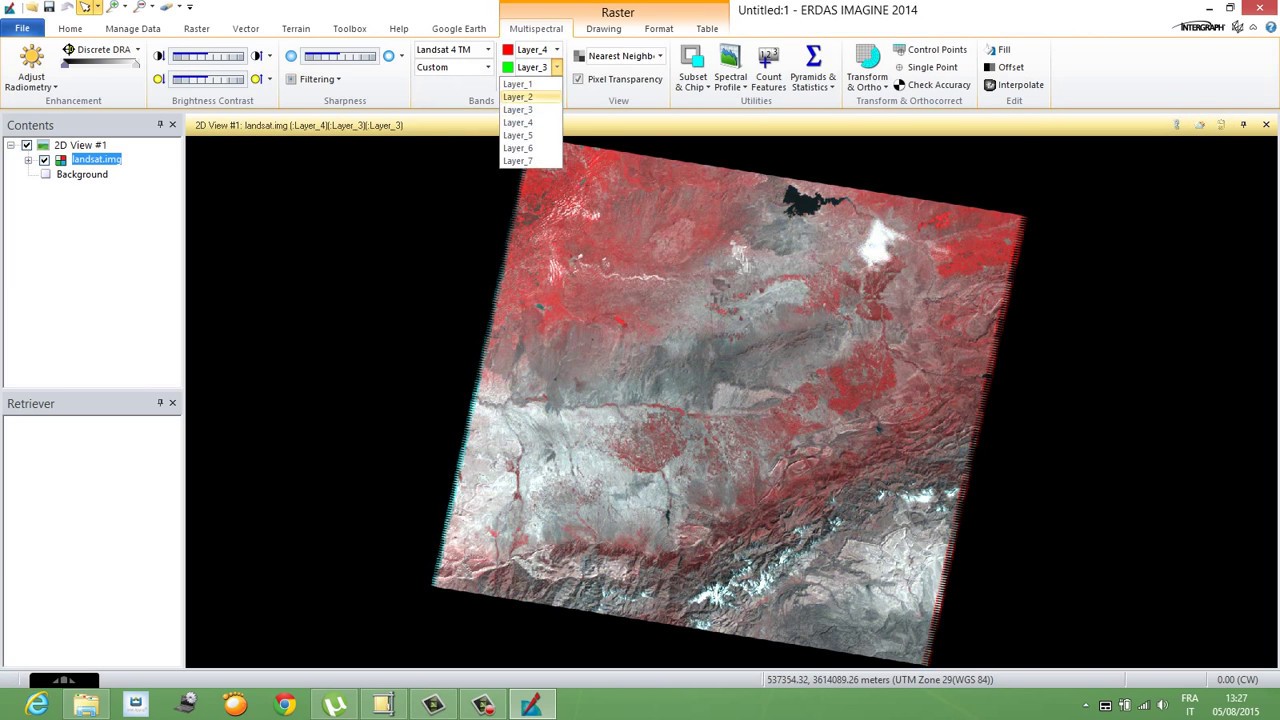Expand the landsat.img tree node
Image resolution: width=1280 pixels, height=720 pixels.
coord(28,160)
